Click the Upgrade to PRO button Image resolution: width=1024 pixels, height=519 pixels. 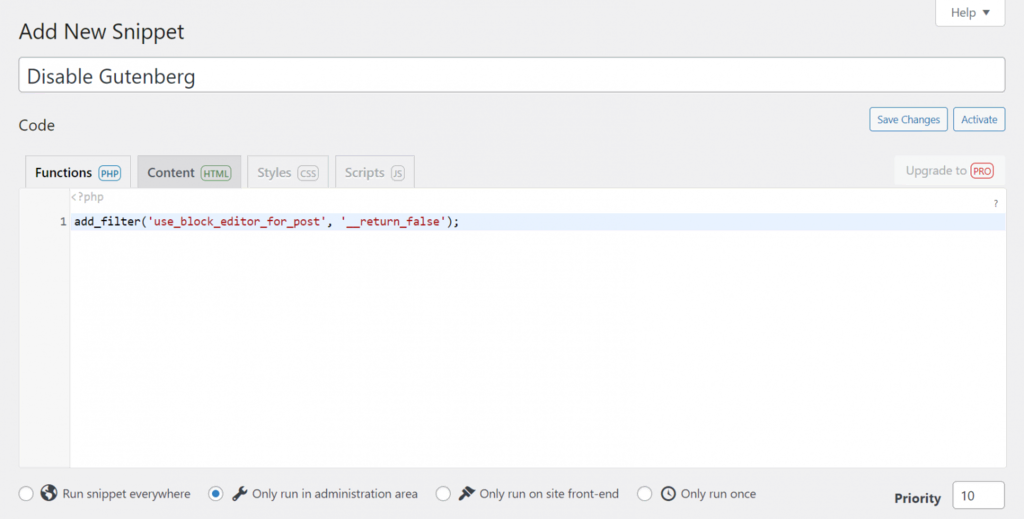click(x=949, y=171)
